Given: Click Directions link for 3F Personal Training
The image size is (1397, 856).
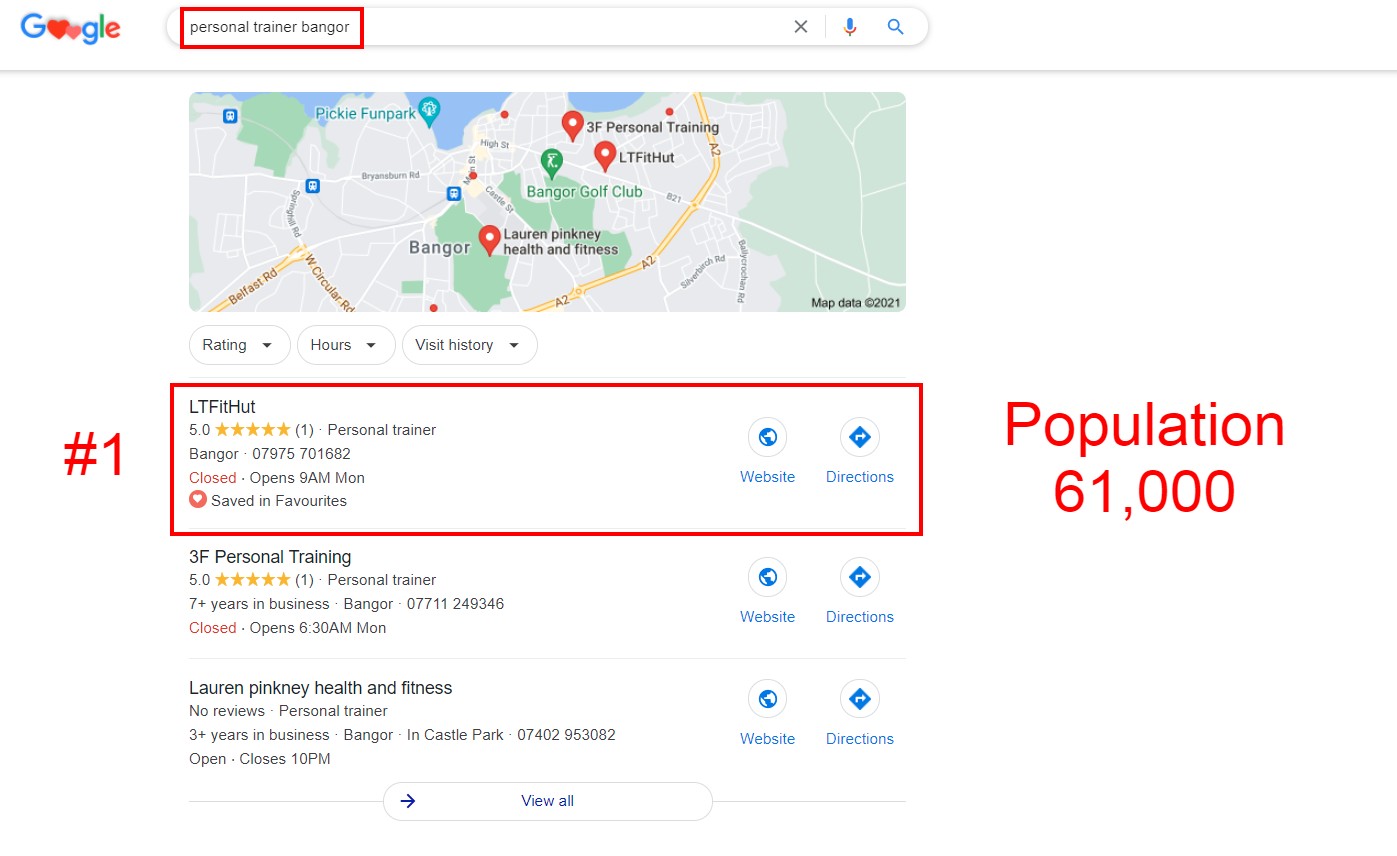Looking at the screenshot, I should [860, 617].
